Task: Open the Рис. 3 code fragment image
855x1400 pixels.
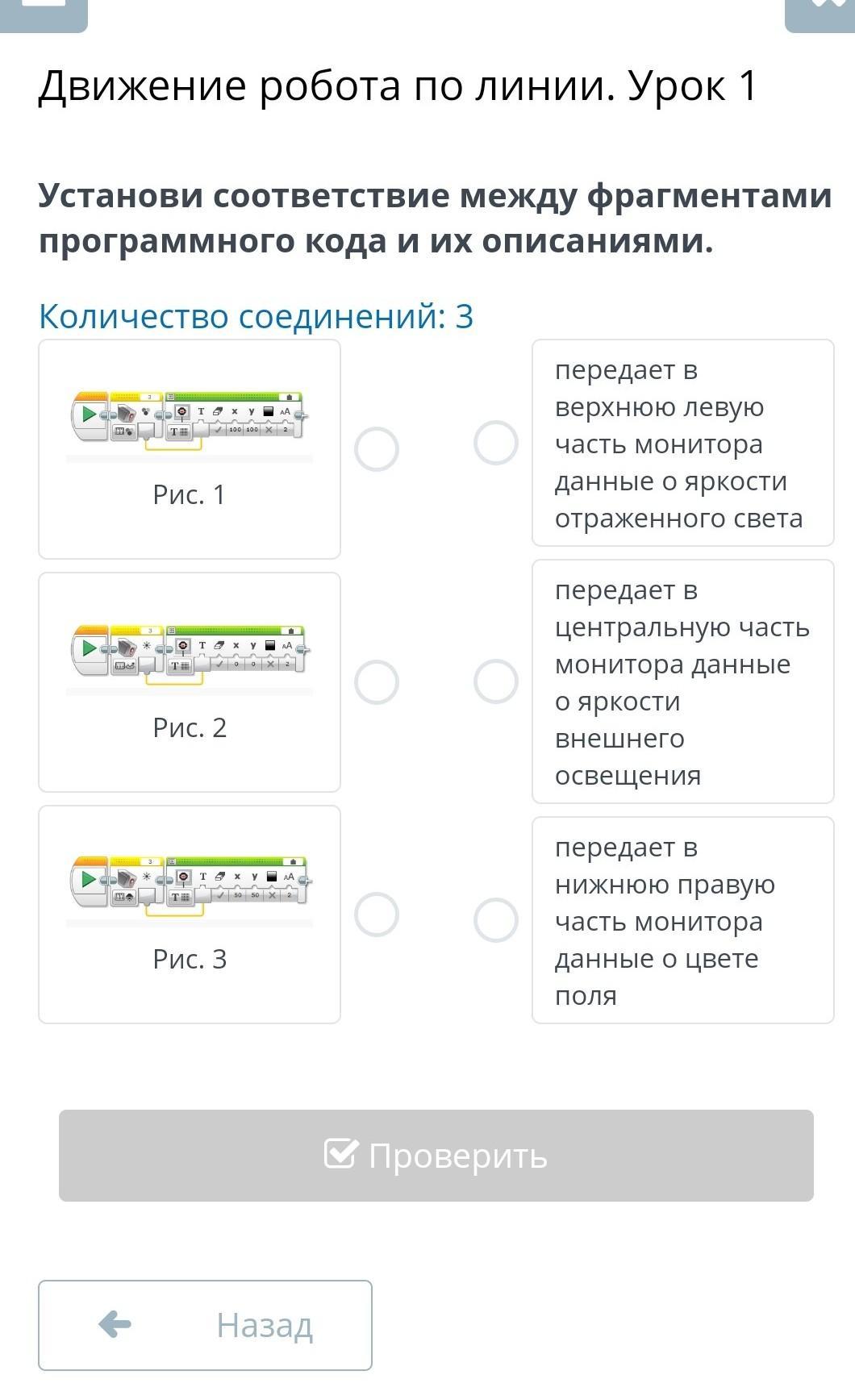Action: point(190,885)
